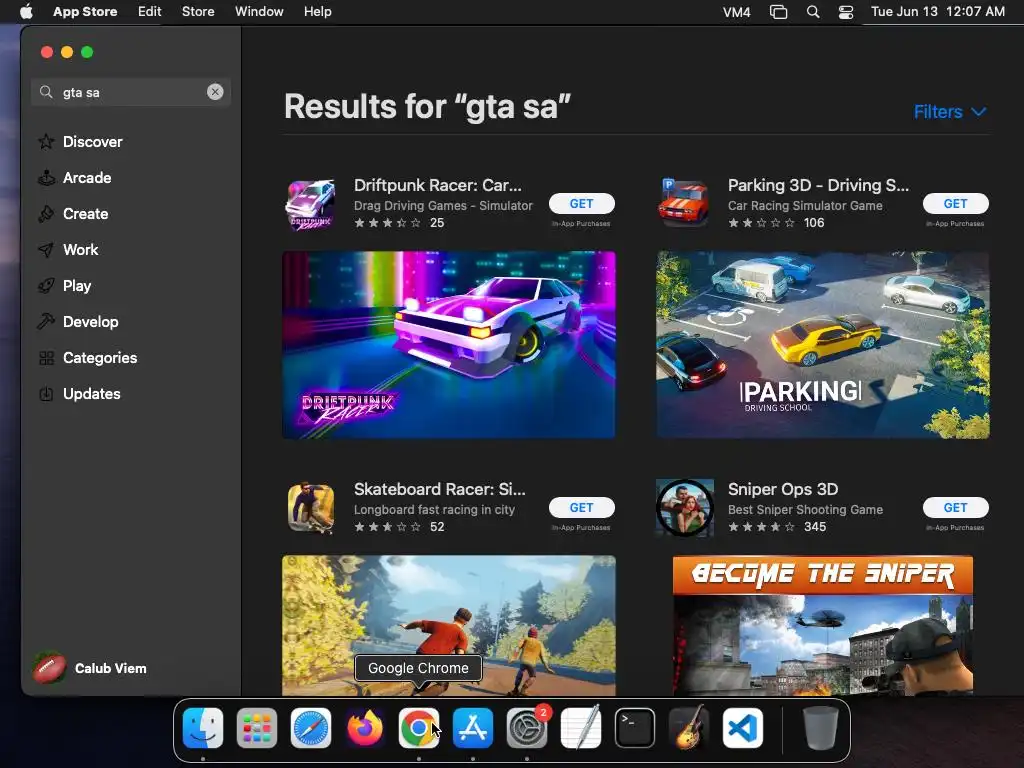Open Parking 3D app icon
This screenshot has width=1024, height=768.
point(684,203)
